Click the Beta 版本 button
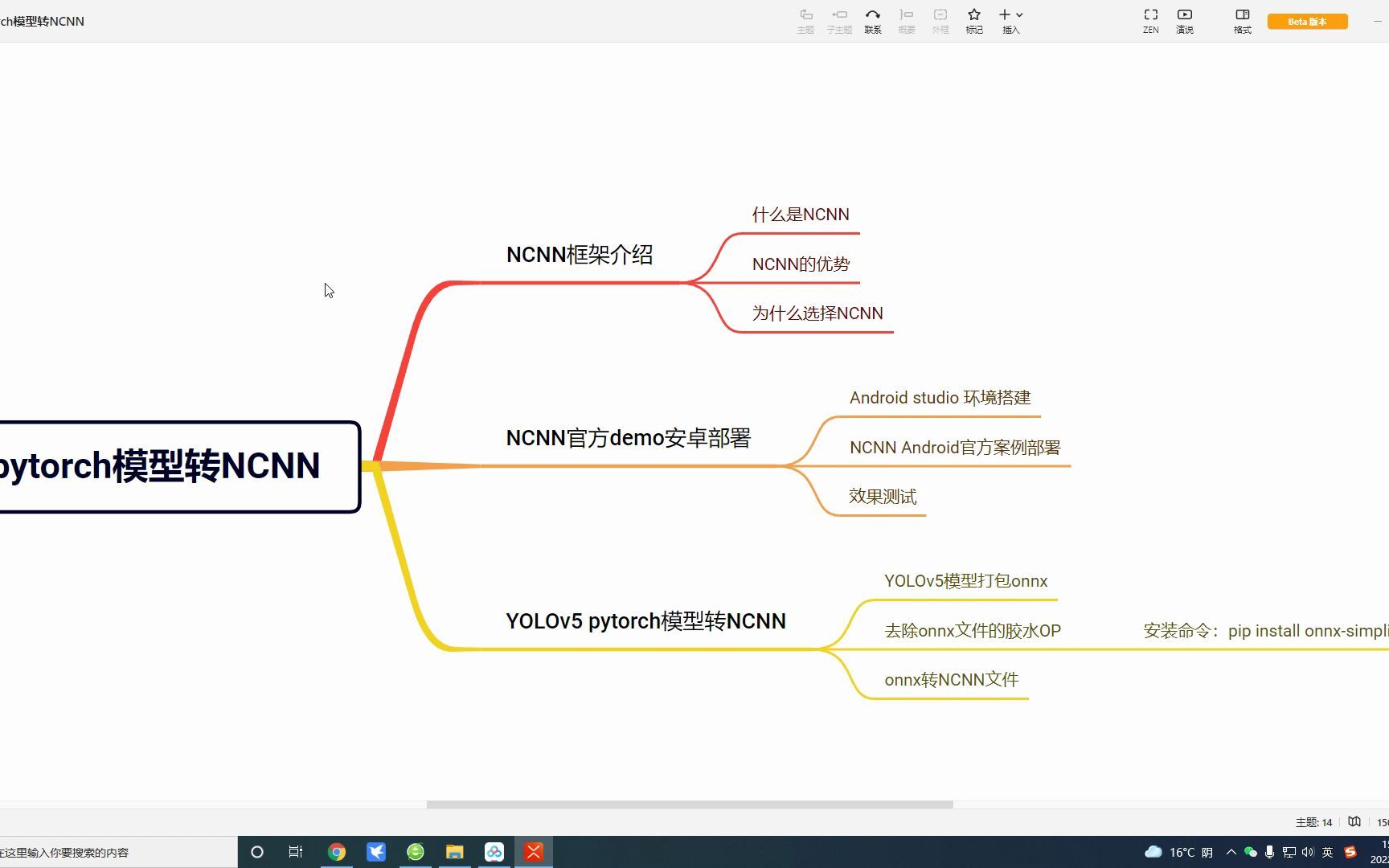Viewport: 1389px width, 868px height. (x=1307, y=21)
